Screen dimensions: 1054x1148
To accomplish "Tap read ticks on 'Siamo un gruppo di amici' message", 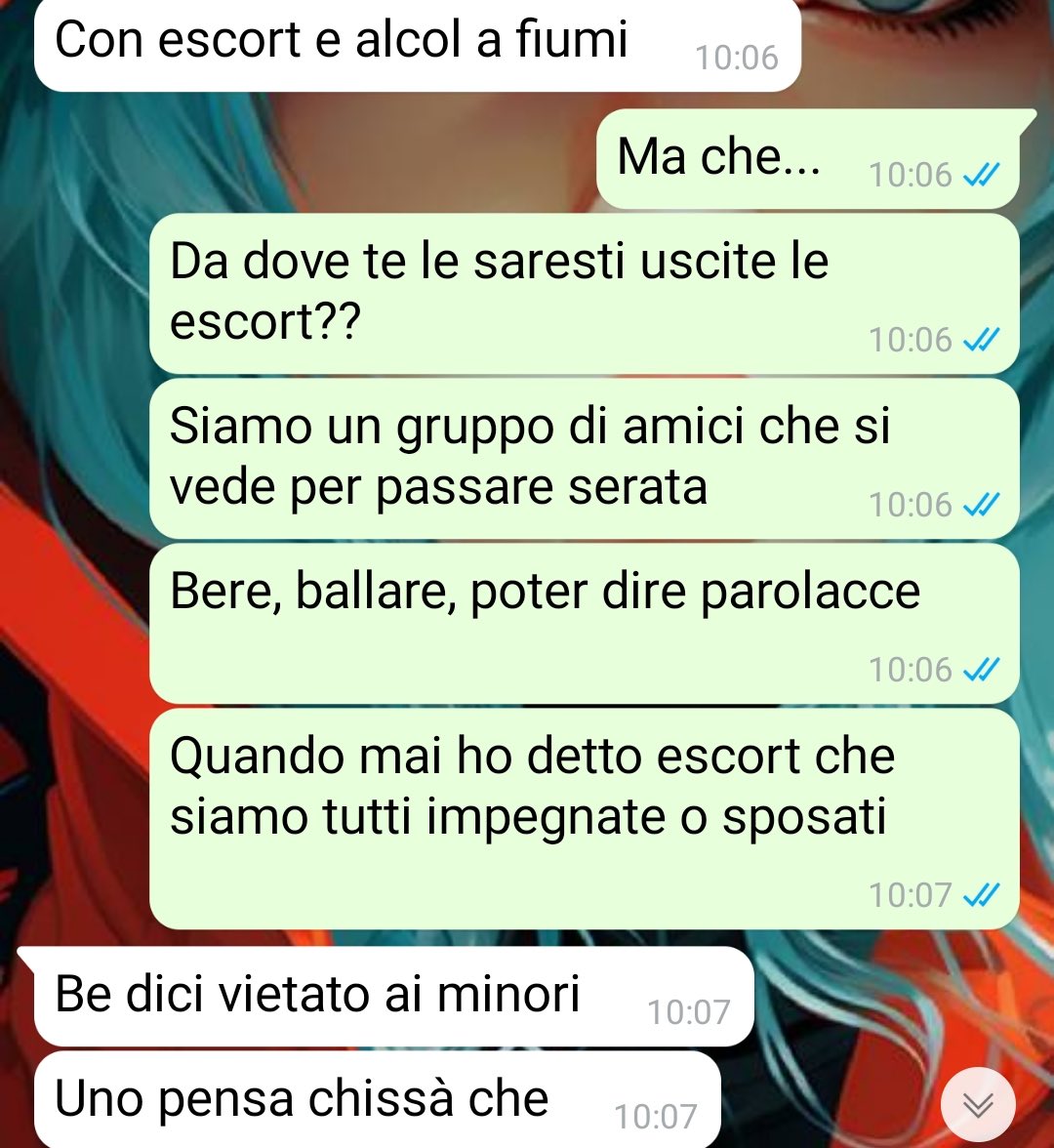I will [x=981, y=505].
